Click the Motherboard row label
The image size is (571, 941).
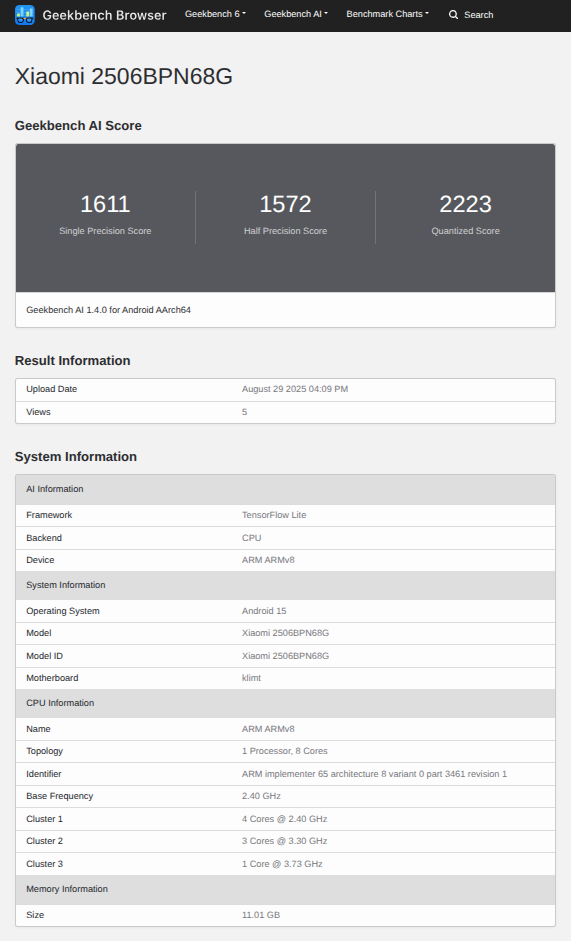click(52, 678)
